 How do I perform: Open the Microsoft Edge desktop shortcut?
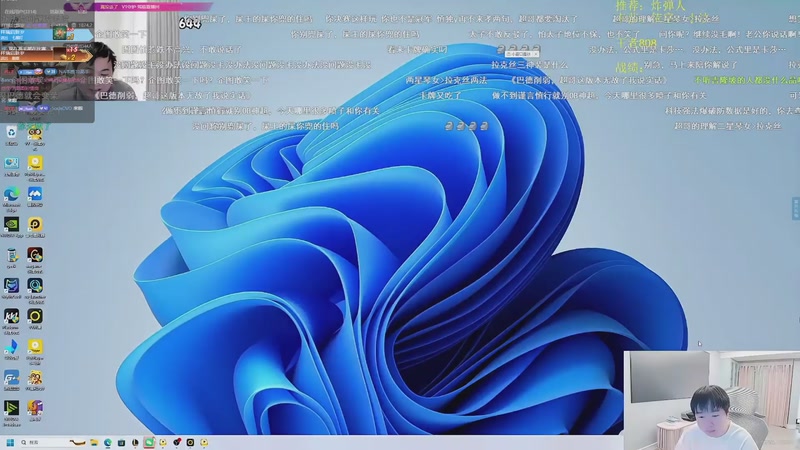[11, 194]
